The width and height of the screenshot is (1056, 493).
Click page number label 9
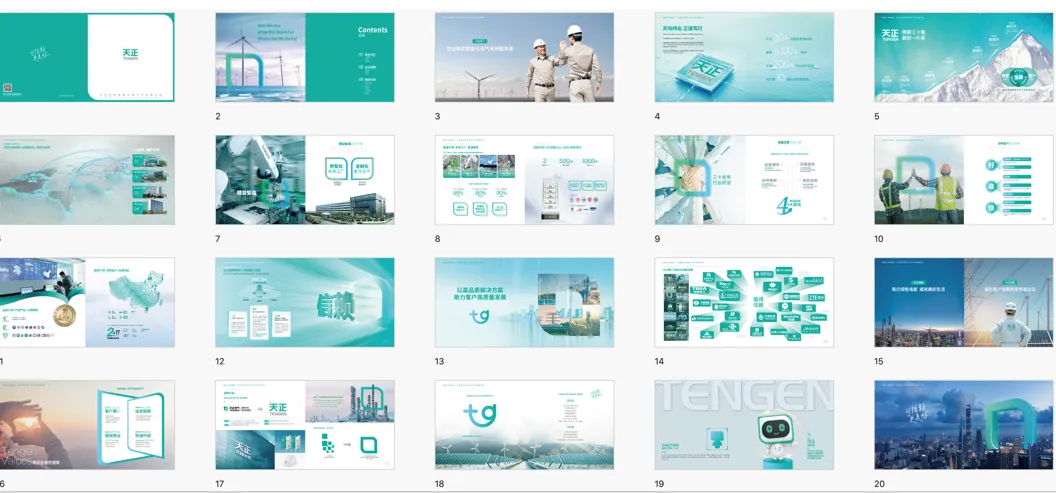(x=657, y=239)
